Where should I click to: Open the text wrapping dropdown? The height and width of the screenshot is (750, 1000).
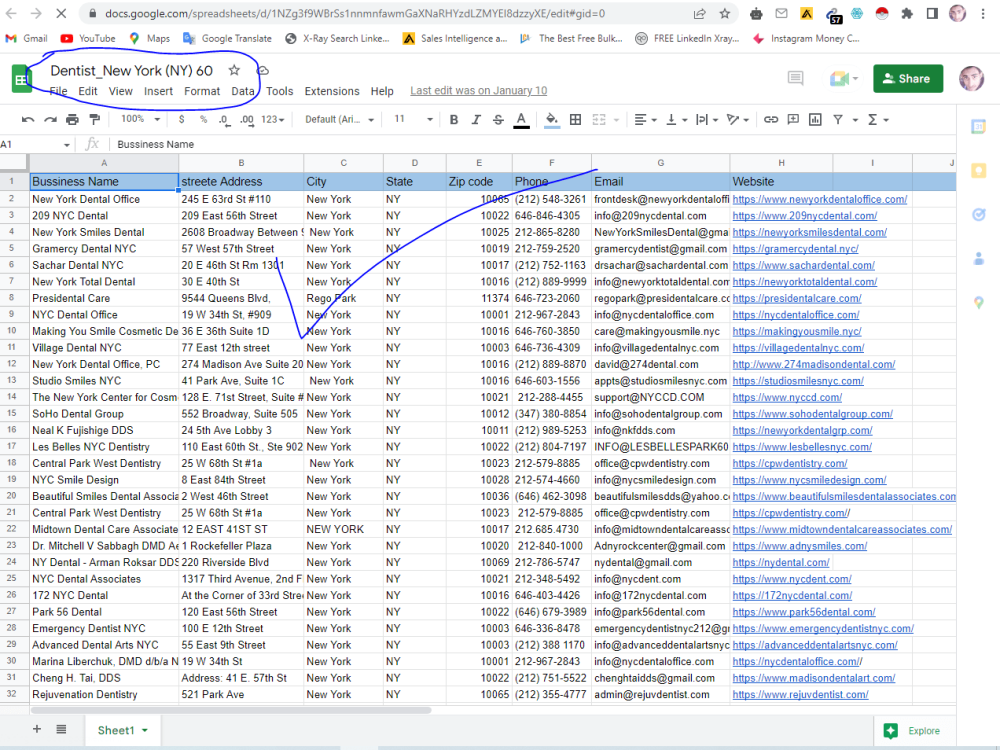(707, 119)
